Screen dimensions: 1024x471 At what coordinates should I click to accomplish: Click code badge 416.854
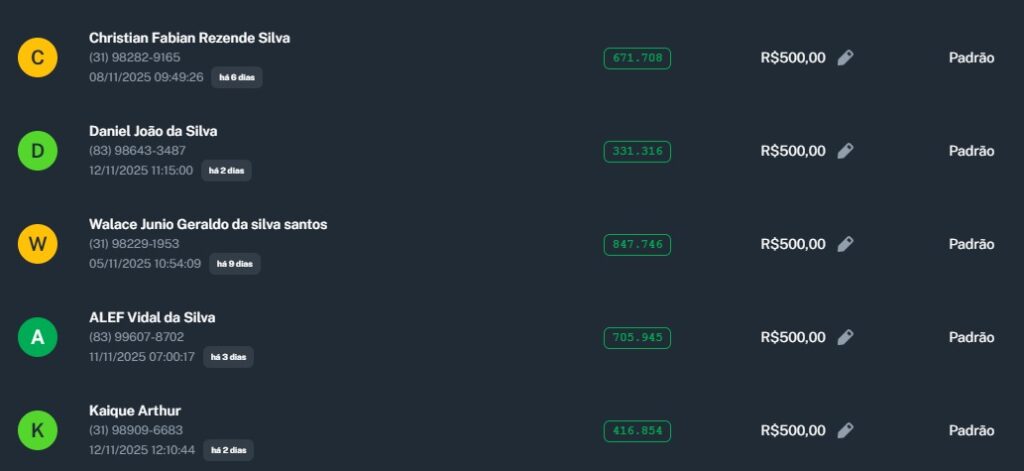(x=637, y=430)
